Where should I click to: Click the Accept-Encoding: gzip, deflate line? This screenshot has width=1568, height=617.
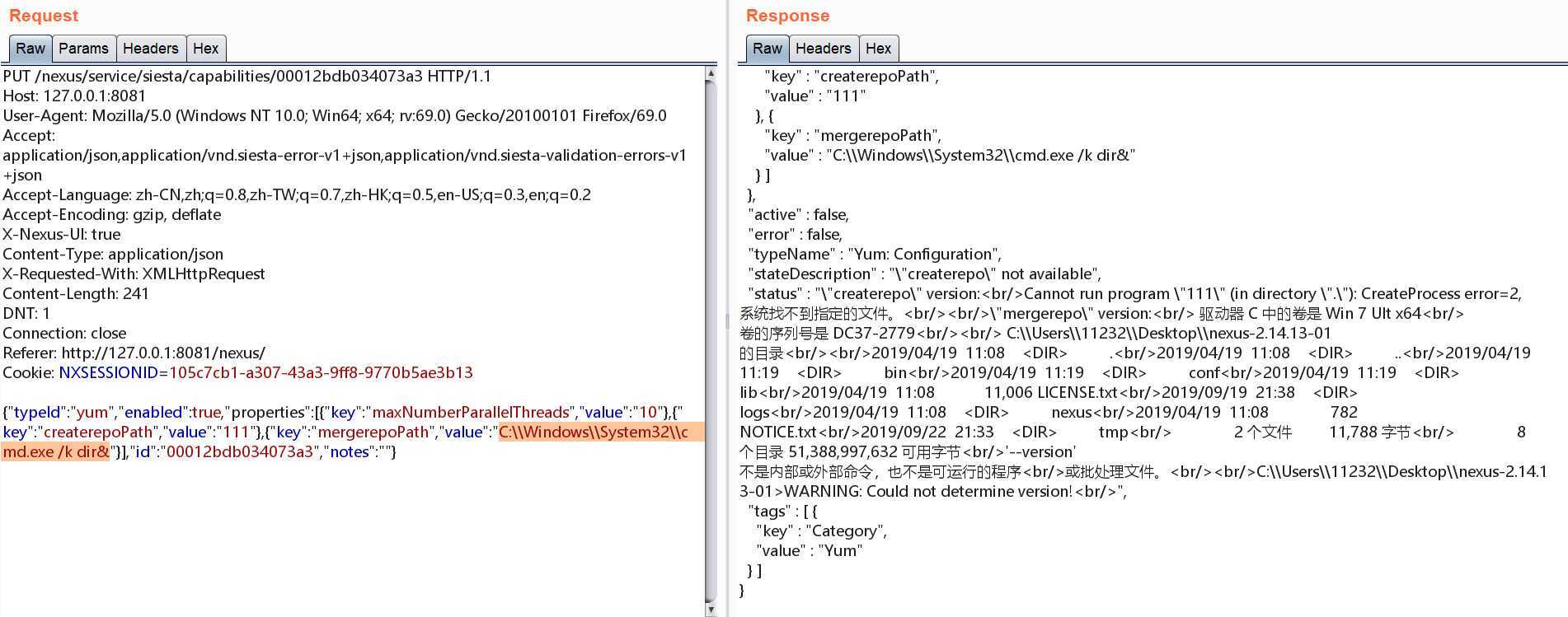[112, 214]
